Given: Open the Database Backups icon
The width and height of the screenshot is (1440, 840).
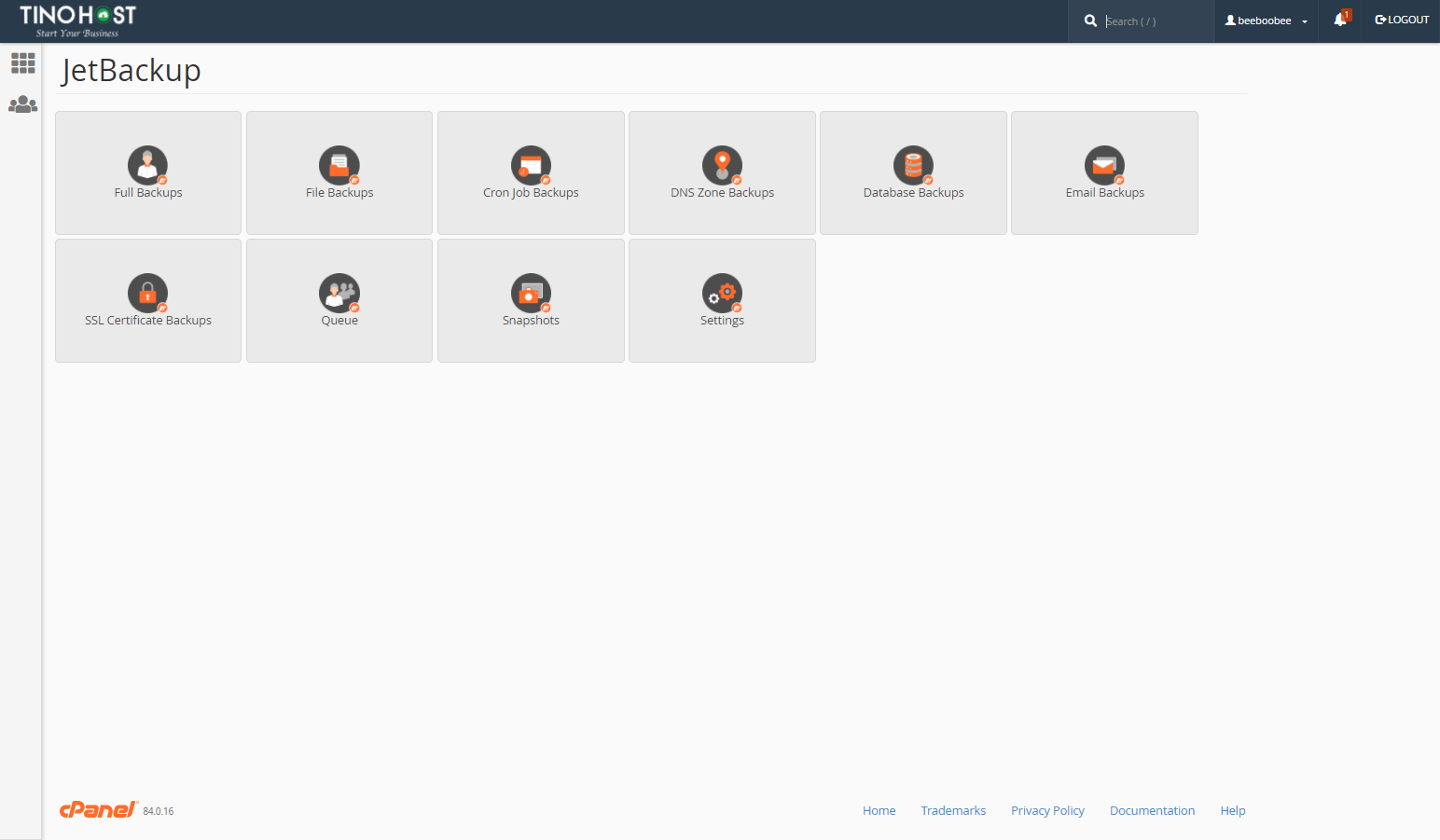Looking at the screenshot, I should (913, 165).
